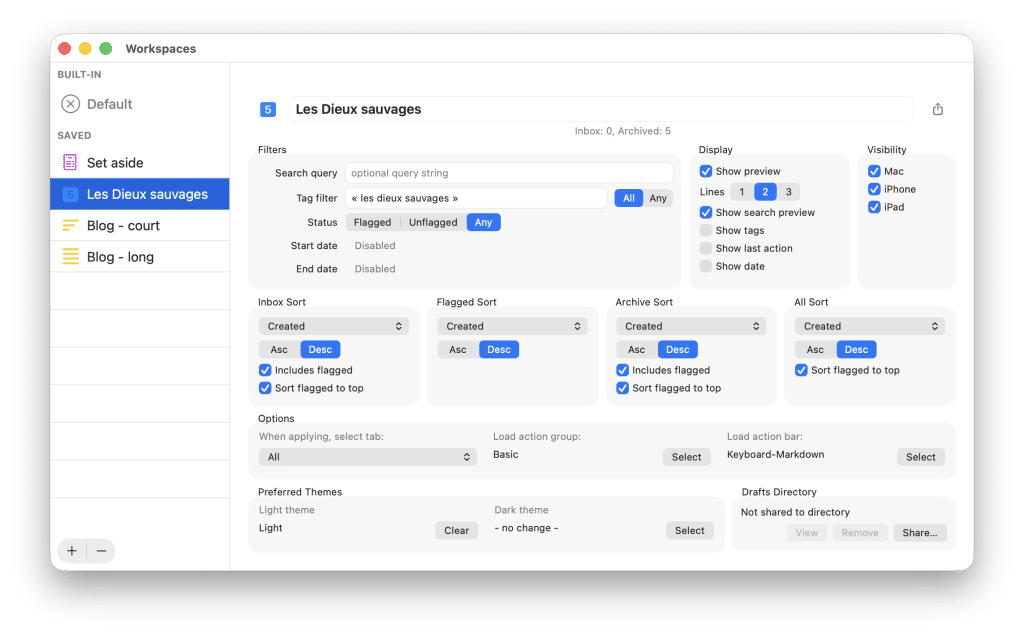
Task: Choose Asc for Flagged Sort
Action: [458, 350]
